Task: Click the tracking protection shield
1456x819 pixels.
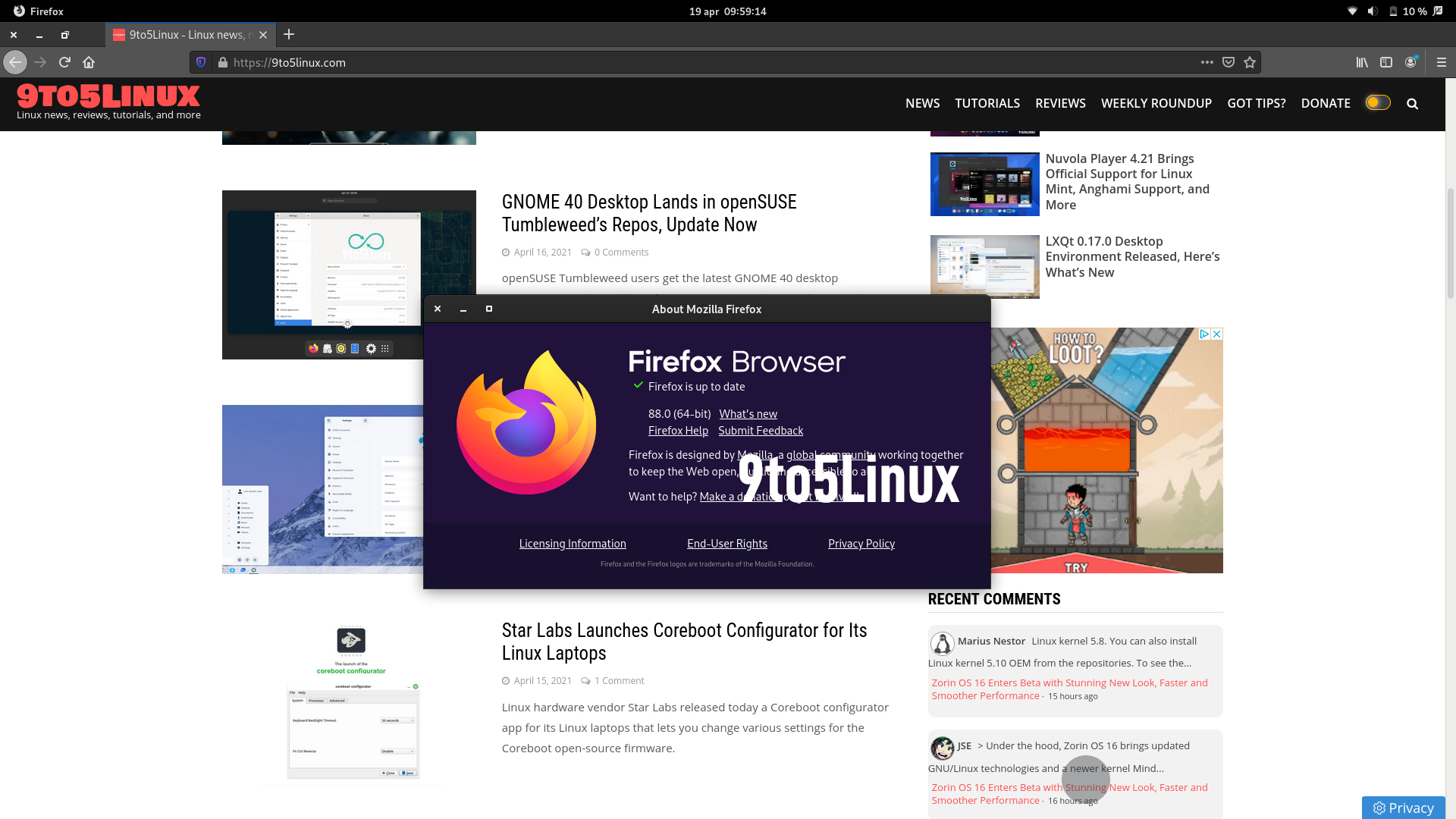Action: point(199,62)
